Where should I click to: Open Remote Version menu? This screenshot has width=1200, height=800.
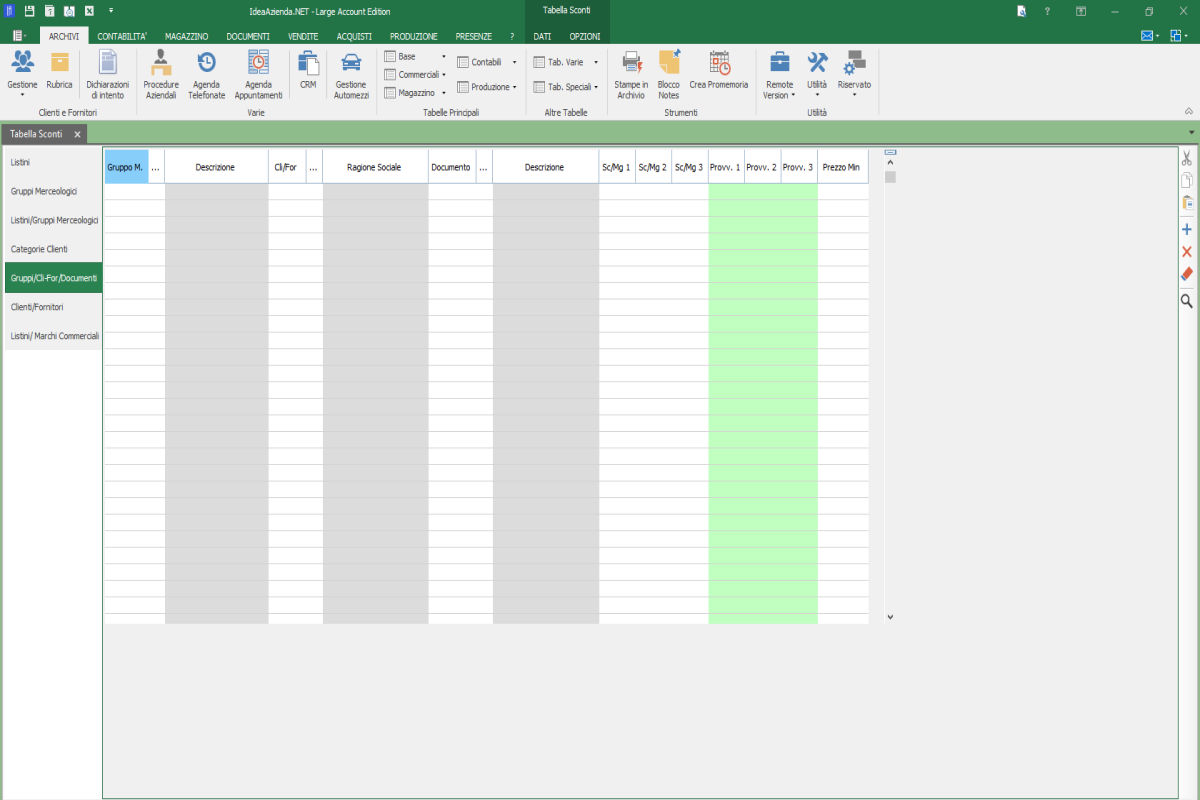[x=779, y=74]
